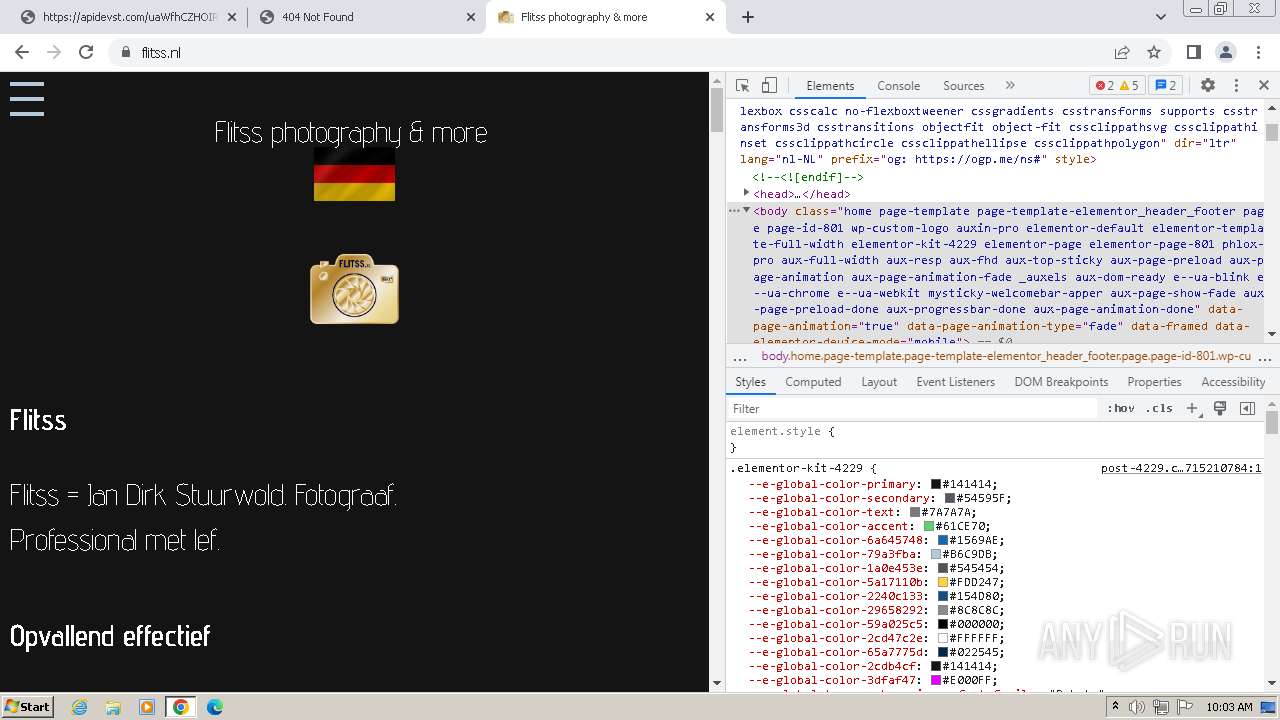Toggle the :hov element state panel
Image resolution: width=1280 pixels, height=720 pixels.
pos(1120,409)
